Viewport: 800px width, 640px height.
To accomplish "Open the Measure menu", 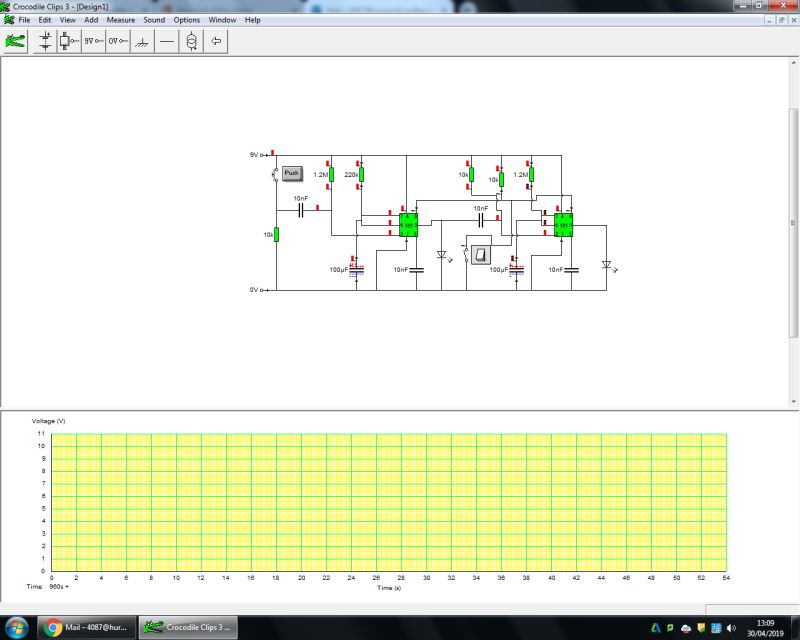I will coord(120,19).
